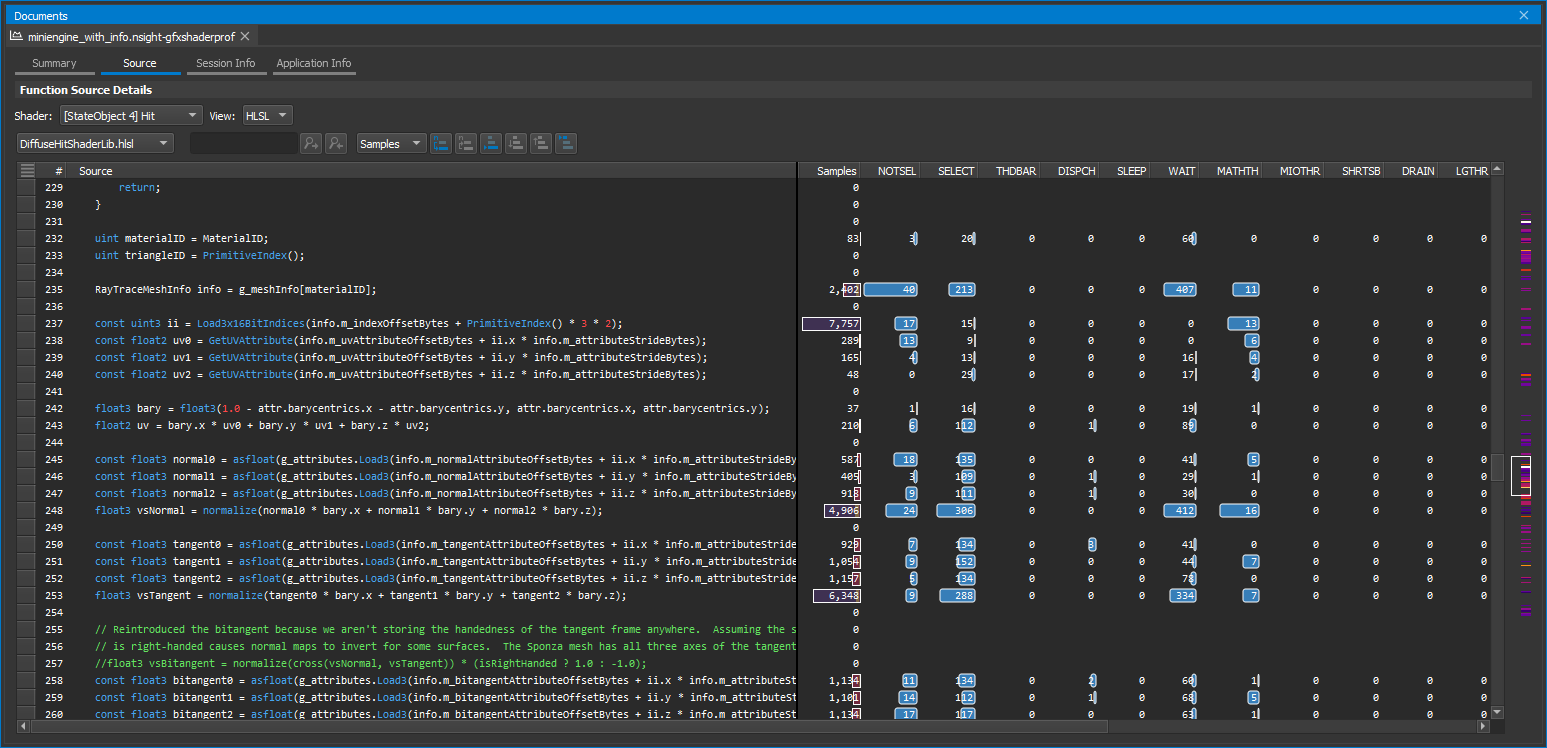1547x748 pixels.
Task: Click second hotspot navigation icon right of Samples dropdown
Action: click(466, 144)
